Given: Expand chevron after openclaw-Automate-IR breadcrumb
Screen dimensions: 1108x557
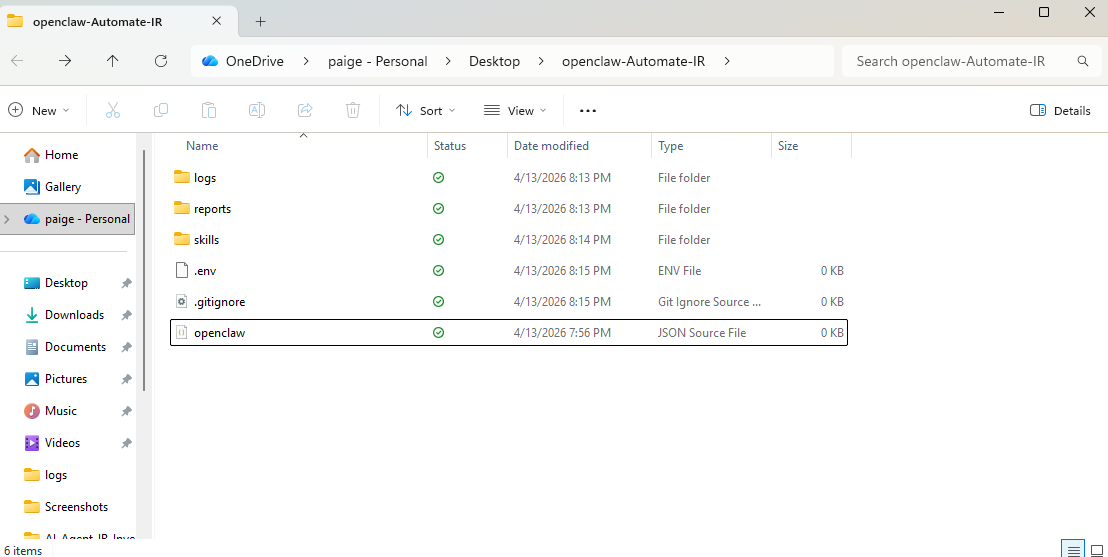Looking at the screenshot, I should (x=726, y=61).
